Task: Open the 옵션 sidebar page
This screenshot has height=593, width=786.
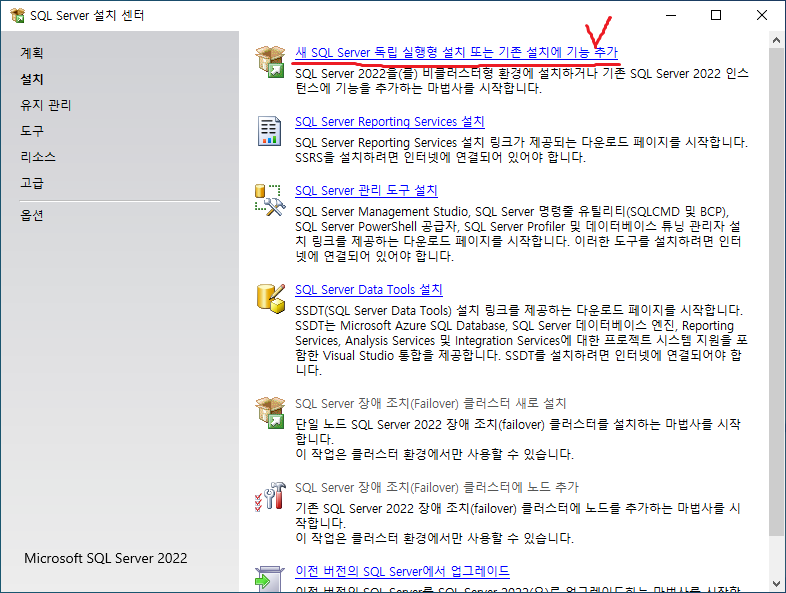Action: 32,215
